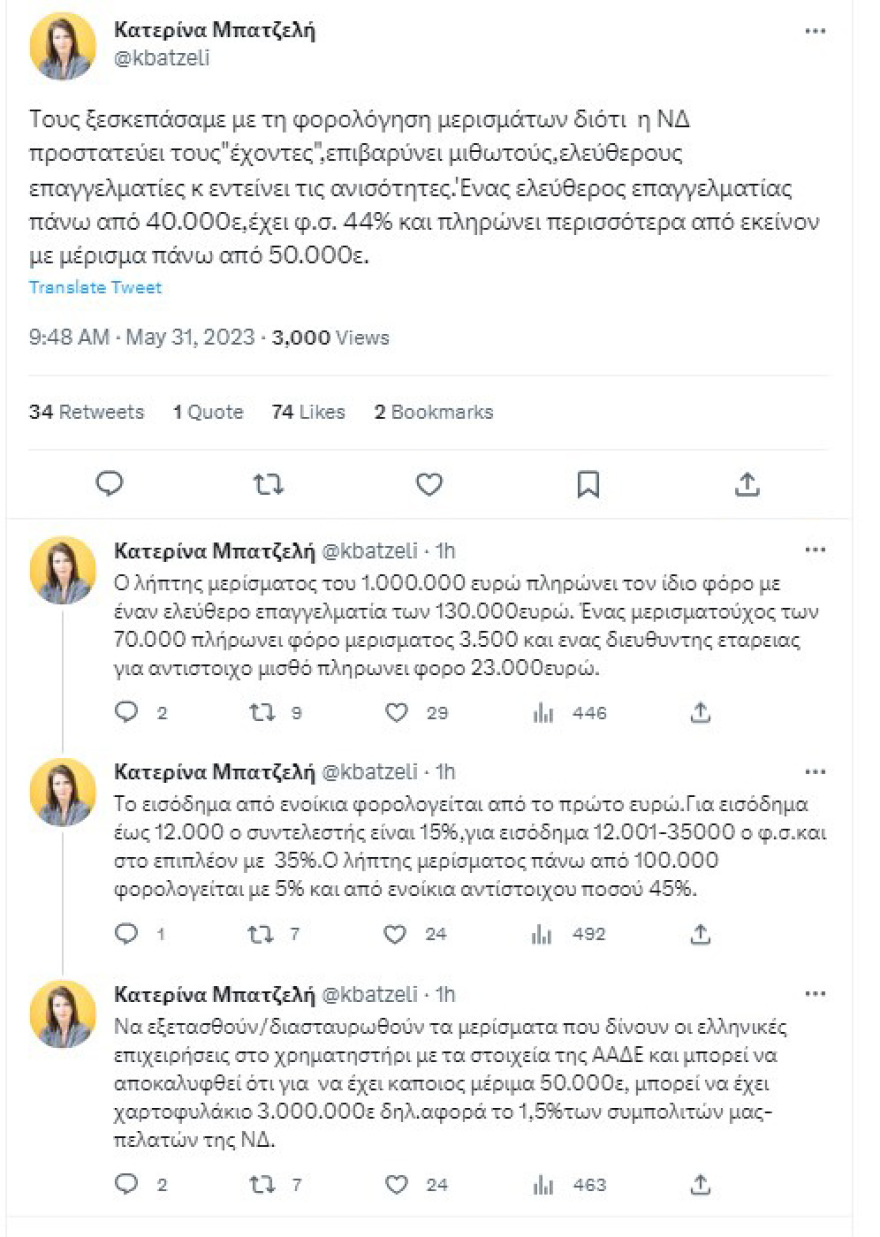Like the main tweet

click(x=428, y=485)
